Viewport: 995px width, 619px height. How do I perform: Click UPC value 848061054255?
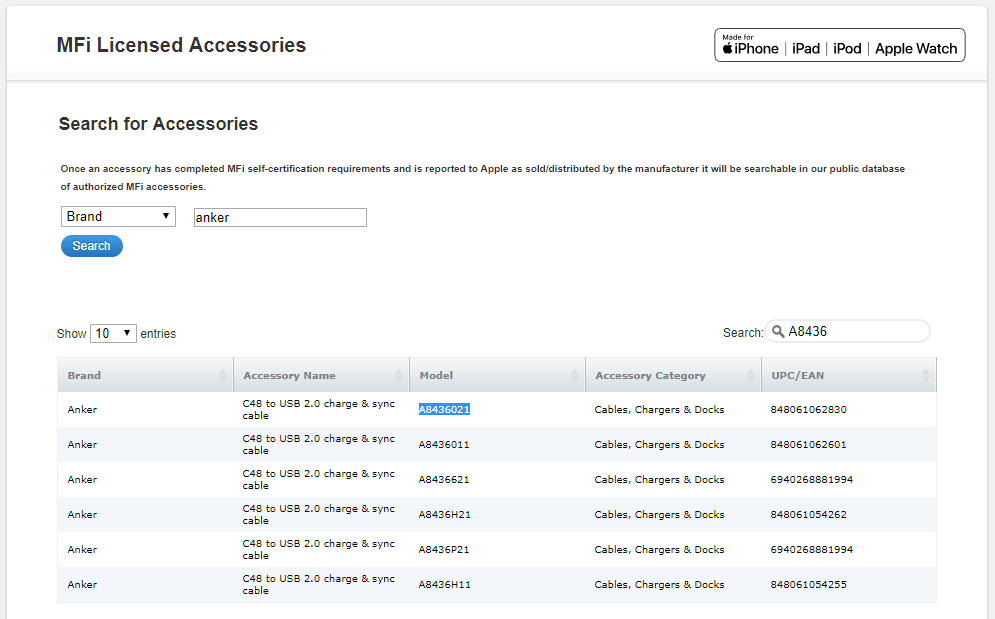click(x=808, y=584)
